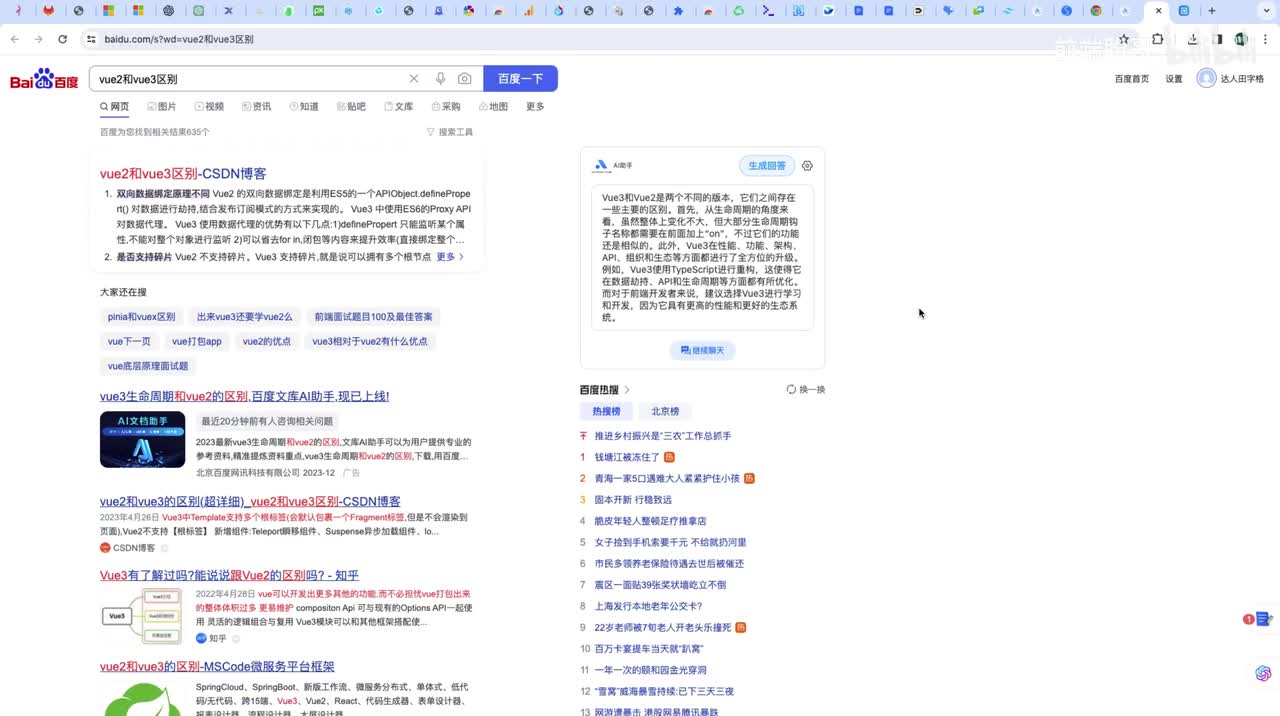Viewport: 1280px width, 716px height.
Task: Expand the CSDN snippet with 更多
Action: pos(450,257)
